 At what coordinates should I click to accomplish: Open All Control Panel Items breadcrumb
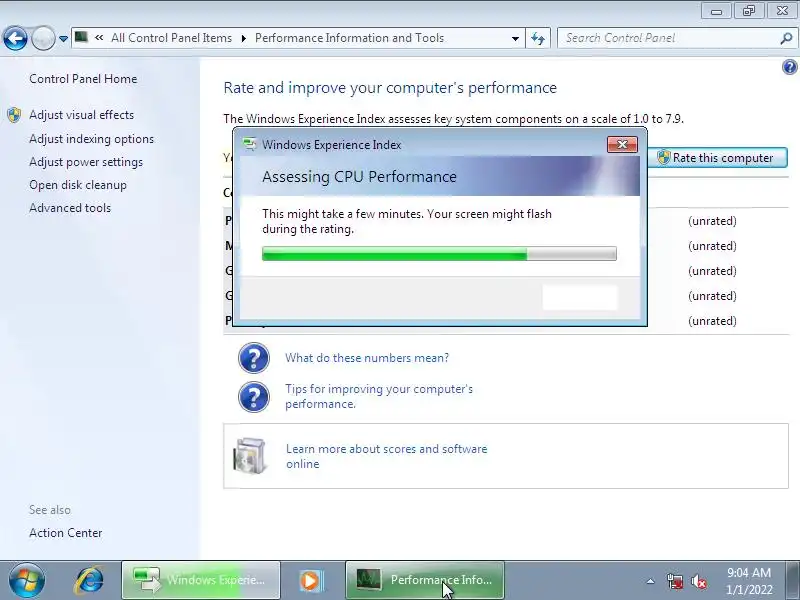click(171, 38)
